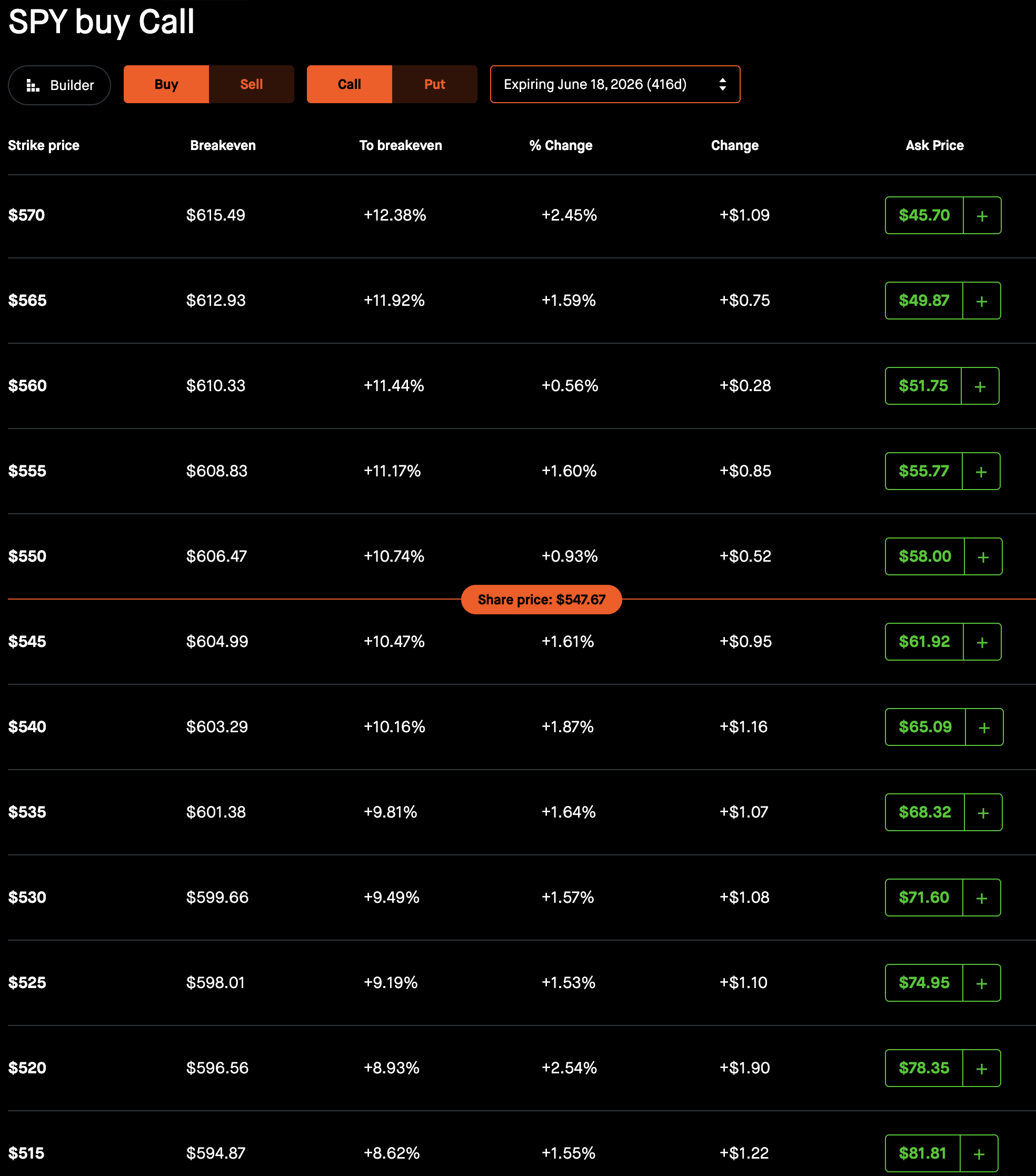Add the $520 strike call with plus icon
The image size is (1036, 1176).
point(981,1068)
